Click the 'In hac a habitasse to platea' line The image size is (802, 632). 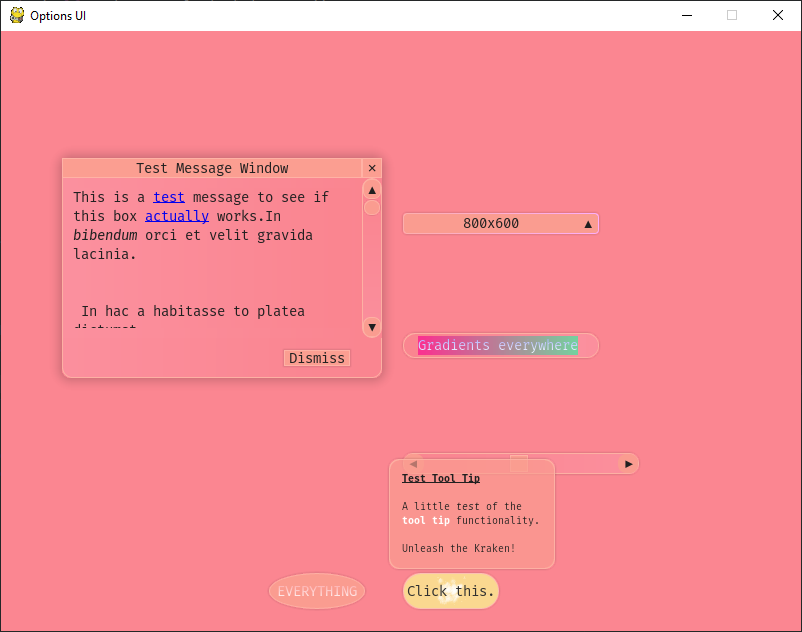pos(193,311)
